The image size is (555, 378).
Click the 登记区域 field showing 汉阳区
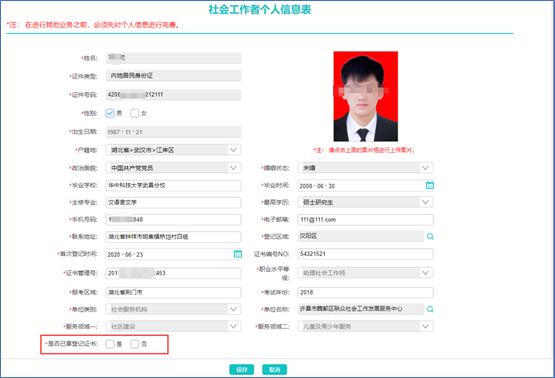pos(361,236)
